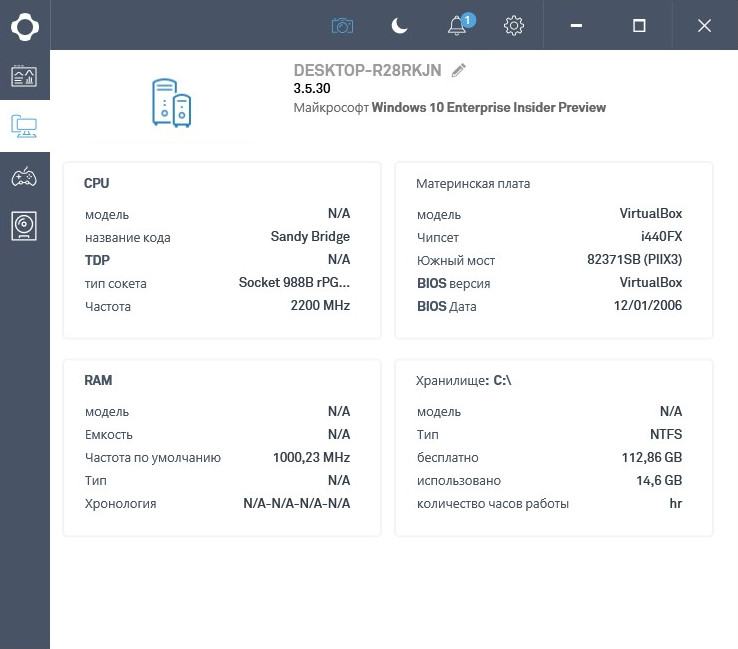Click the 82371SB (PIIX3) southbridge value
Viewport: 738px width, 649px height.
tap(634, 259)
